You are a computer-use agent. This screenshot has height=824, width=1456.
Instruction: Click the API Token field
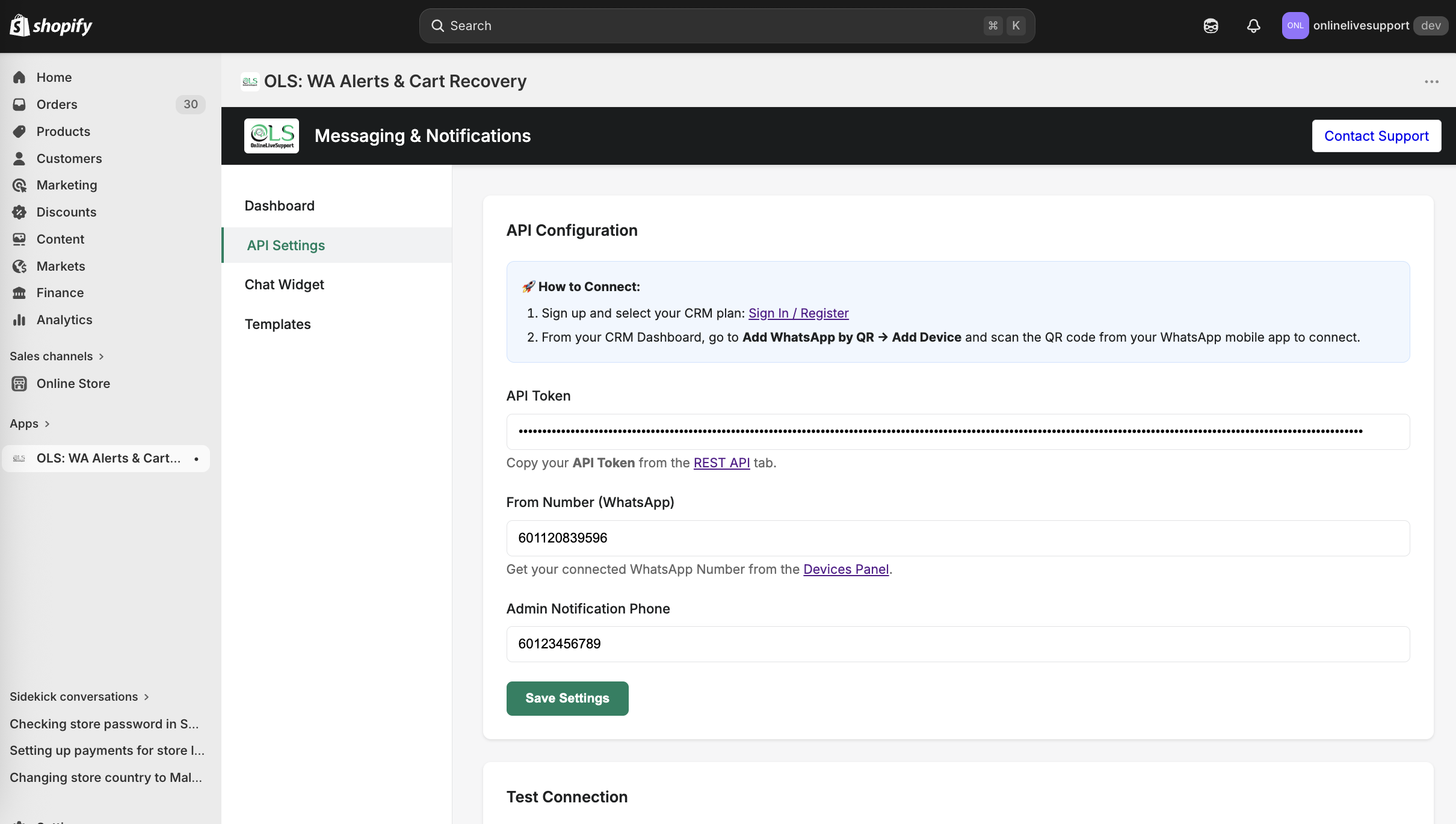[958, 432]
